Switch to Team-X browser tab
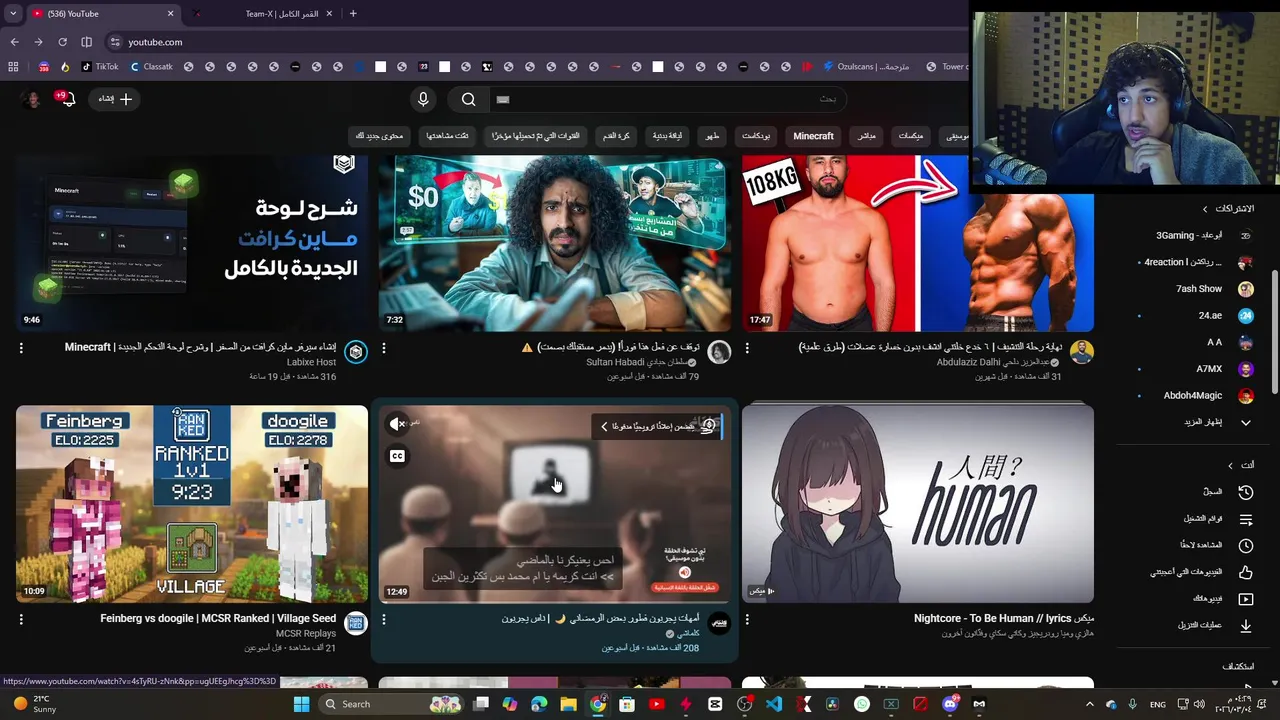The image size is (1280, 720). point(262,14)
